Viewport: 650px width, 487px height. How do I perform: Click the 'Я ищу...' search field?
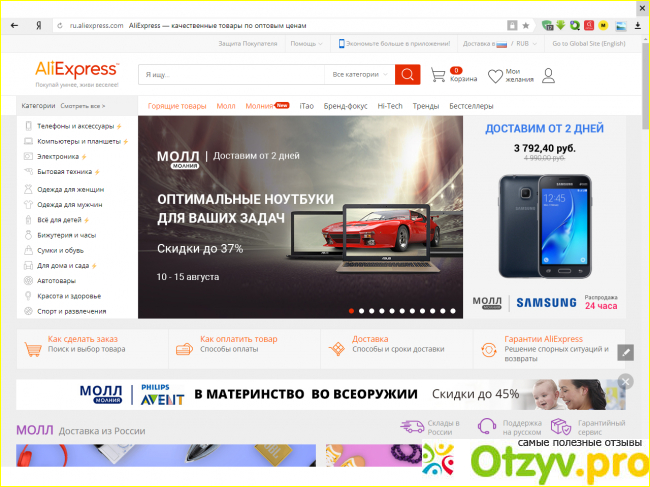230,75
